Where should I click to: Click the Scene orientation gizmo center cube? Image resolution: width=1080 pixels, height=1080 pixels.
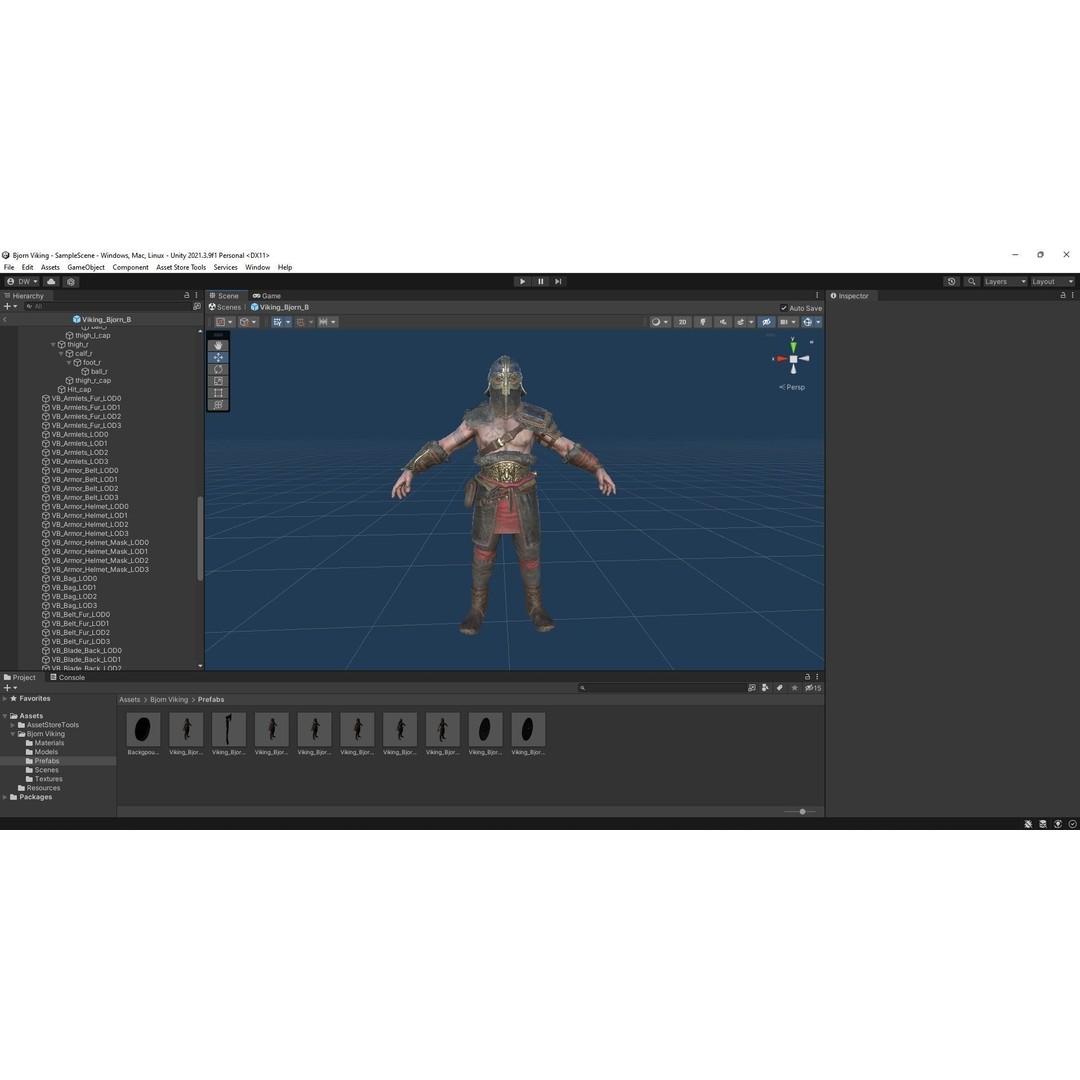(x=793, y=360)
